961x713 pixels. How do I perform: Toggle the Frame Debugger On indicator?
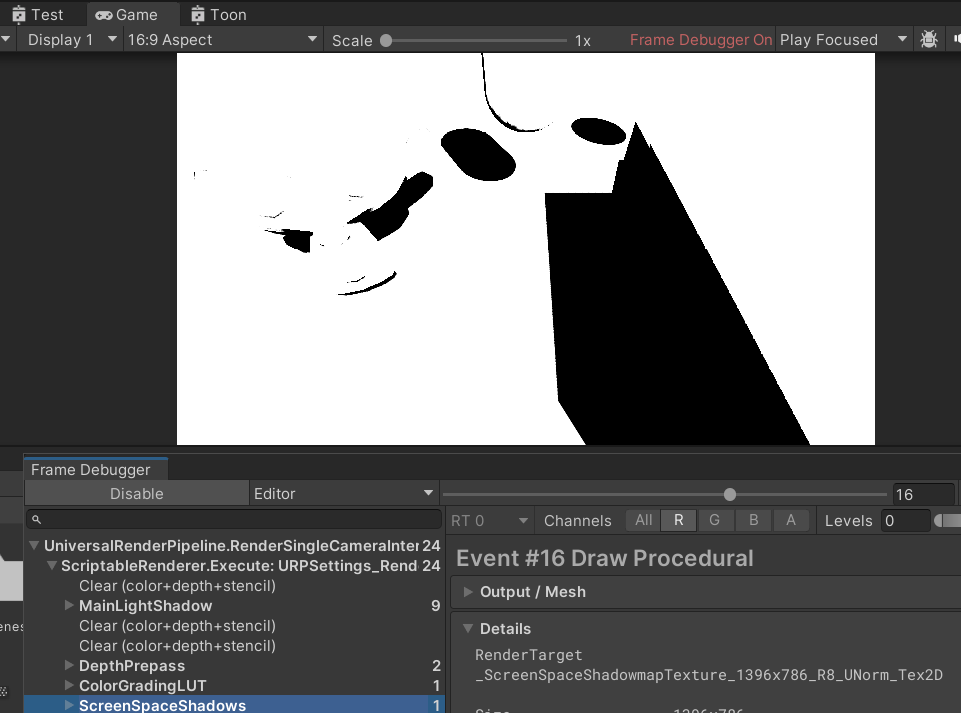[700, 38]
